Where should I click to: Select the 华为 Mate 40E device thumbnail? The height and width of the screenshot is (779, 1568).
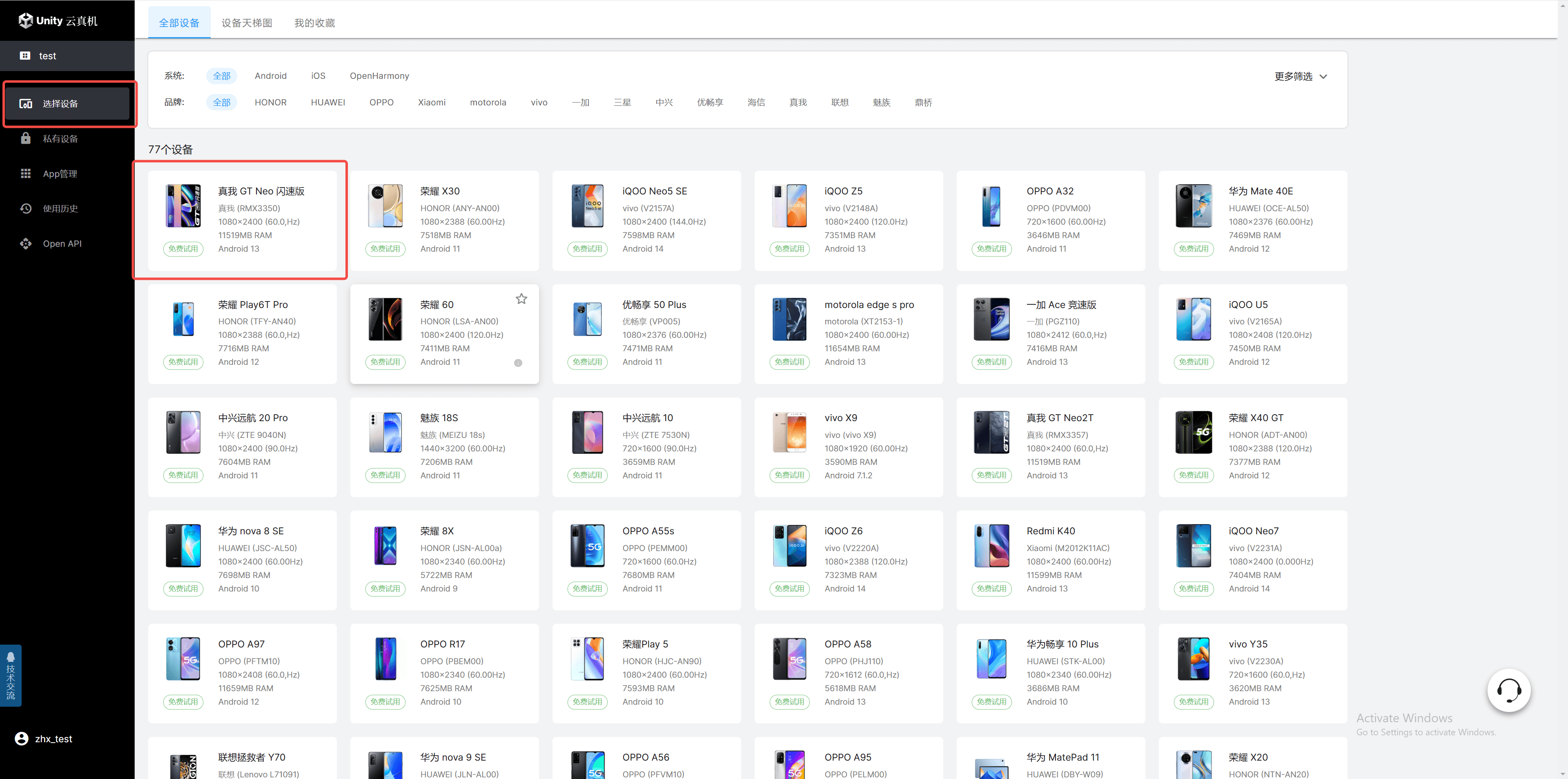(1193, 205)
